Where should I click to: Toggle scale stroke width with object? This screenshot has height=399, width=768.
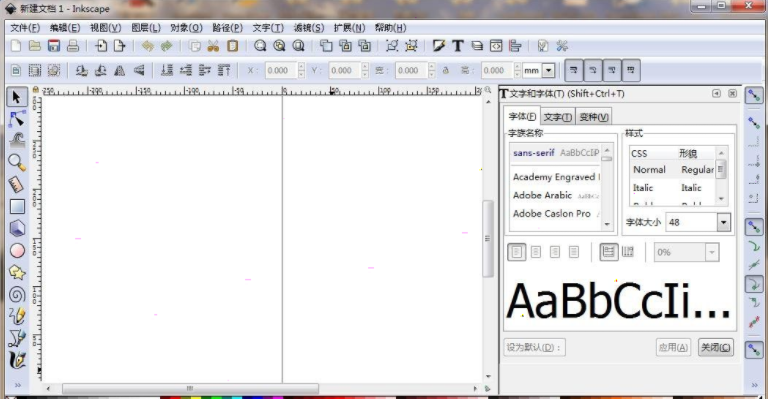[574, 70]
